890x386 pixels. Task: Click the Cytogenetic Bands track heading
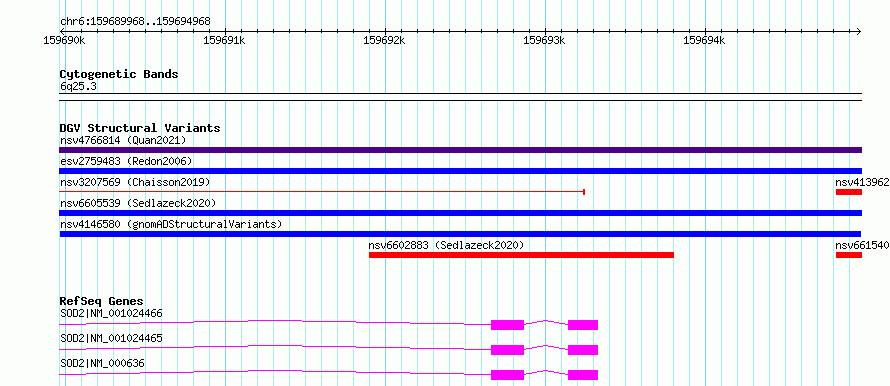[x=119, y=74]
